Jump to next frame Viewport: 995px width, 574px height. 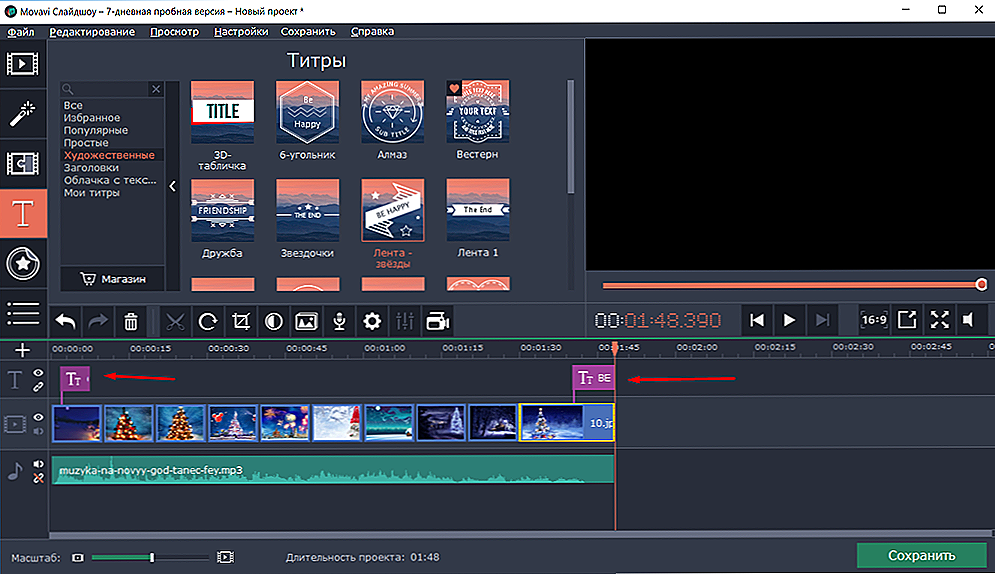pyautogui.click(x=822, y=320)
